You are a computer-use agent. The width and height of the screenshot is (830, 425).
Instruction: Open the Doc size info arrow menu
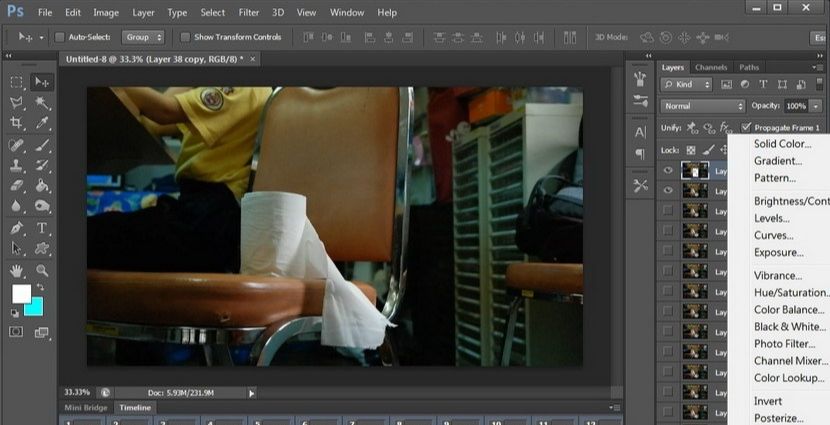(251, 393)
